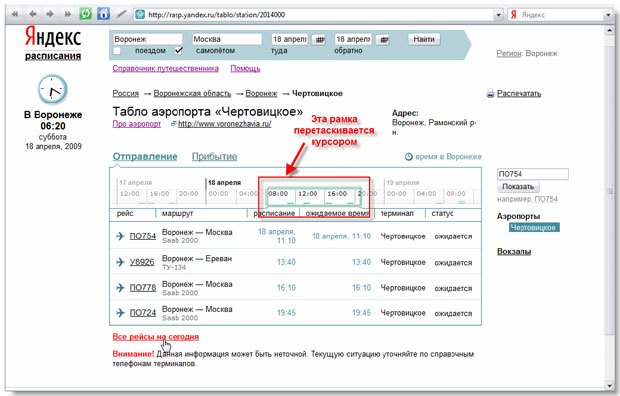The image size is (620, 396).
Task: Click the Воронеж breadcrumb
Action: tap(261, 93)
